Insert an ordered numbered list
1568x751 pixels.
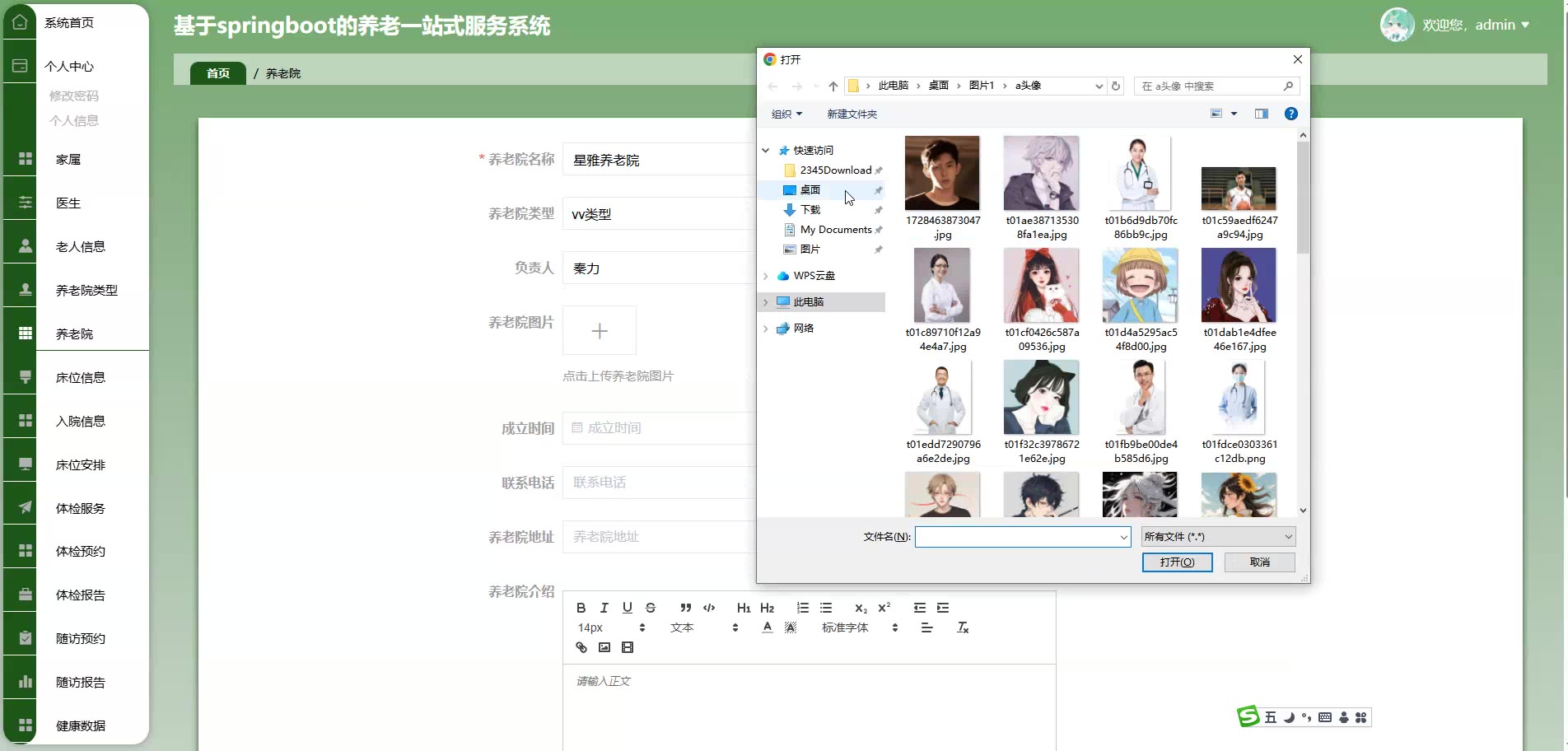coord(802,608)
